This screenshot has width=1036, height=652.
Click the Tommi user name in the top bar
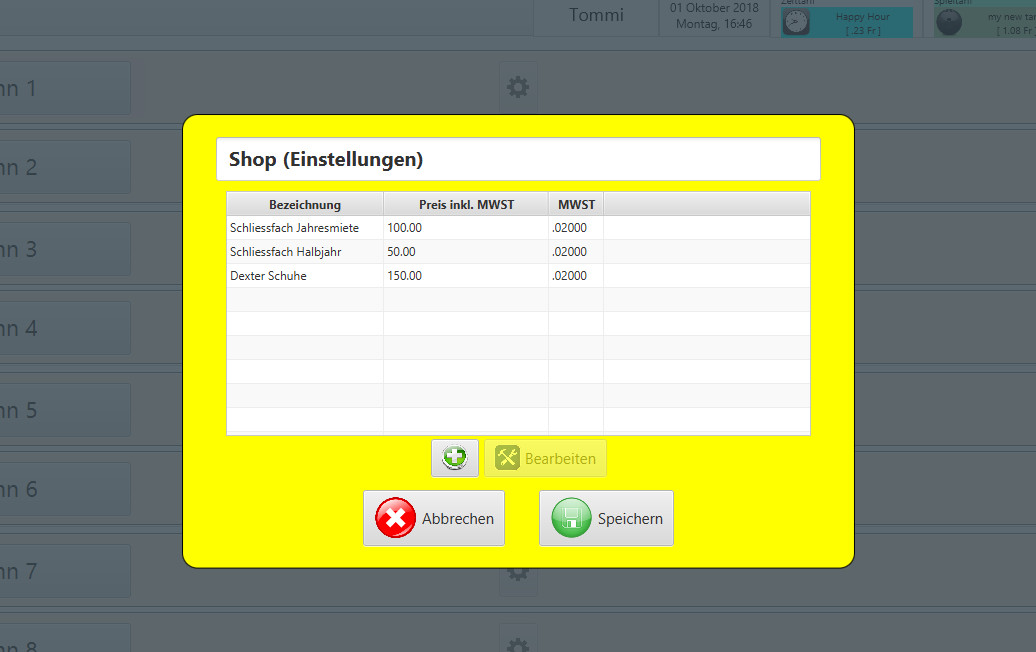tap(596, 15)
